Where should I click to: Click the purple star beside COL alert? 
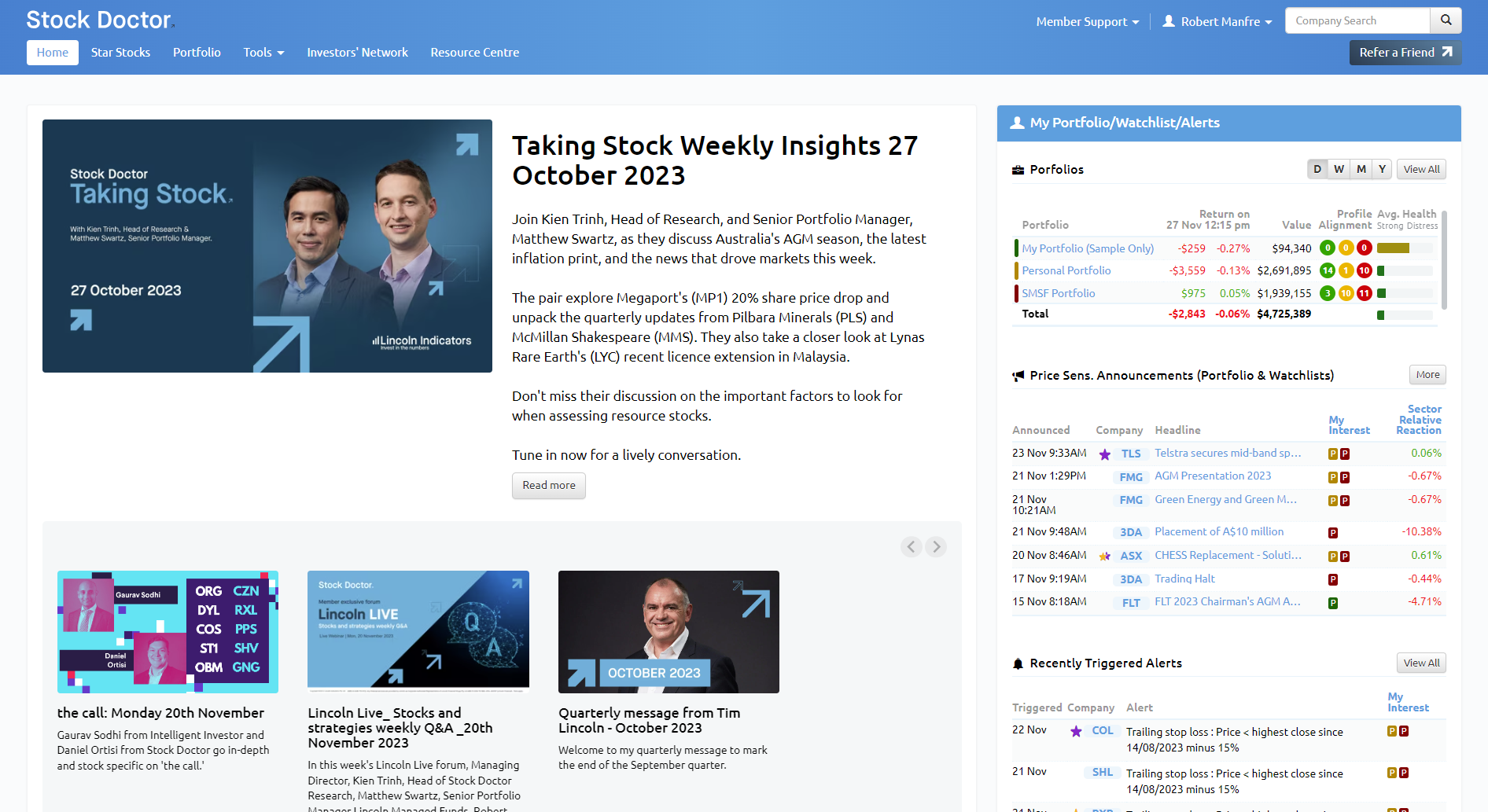coord(1076,732)
